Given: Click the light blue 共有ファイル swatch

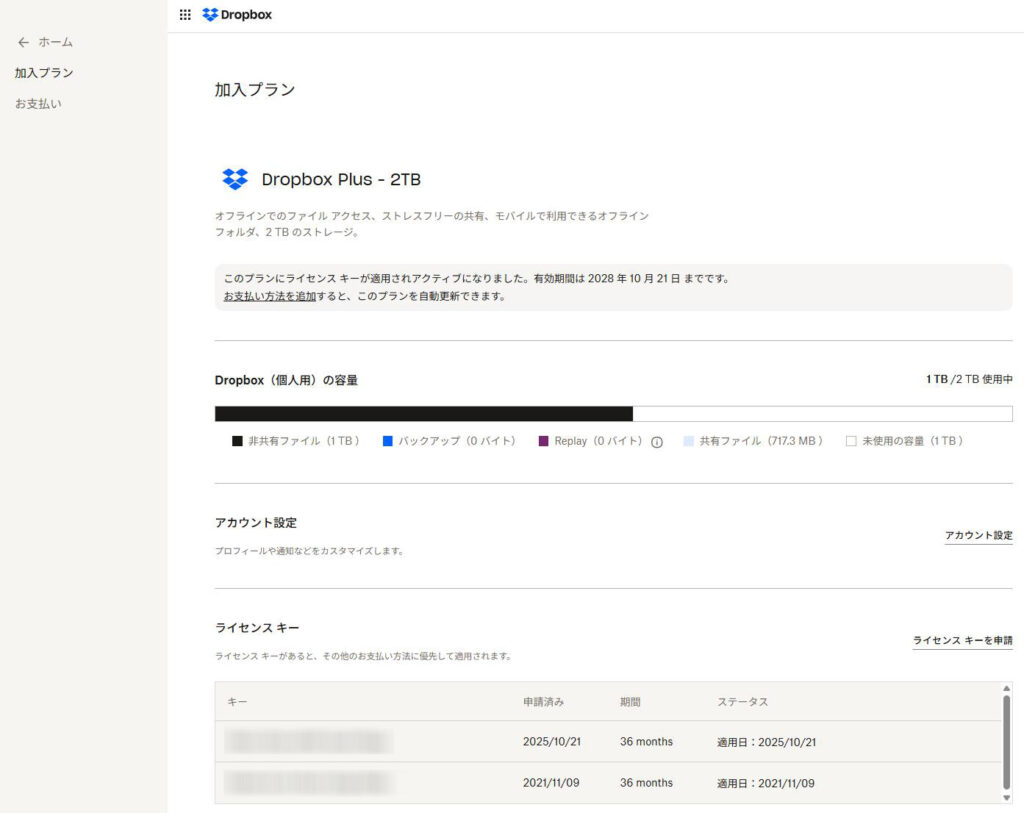Looking at the screenshot, I should (x=688, y=441).
